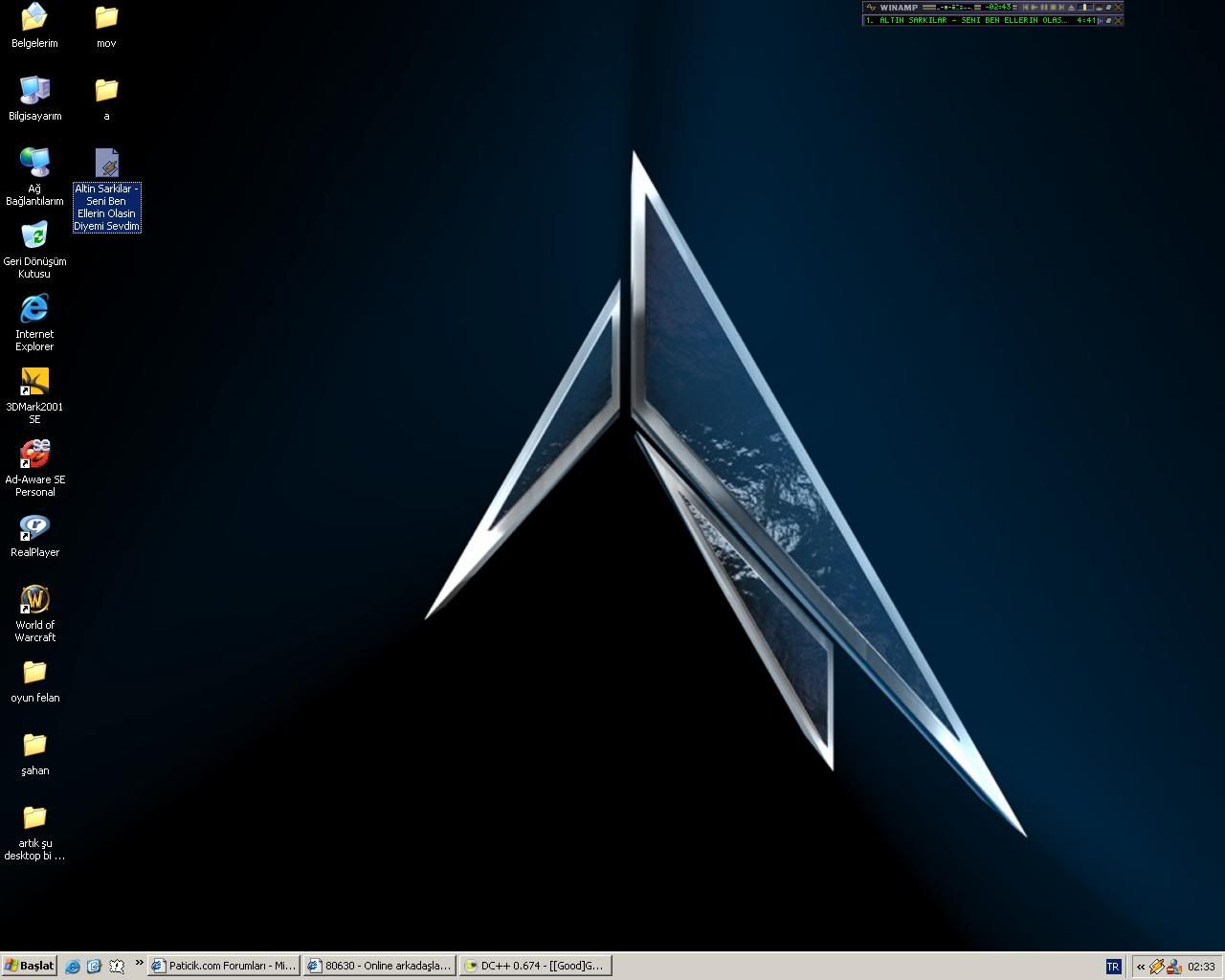Click the Başlat start button
This screenshot has height=980, width=1225.
(x=29, y=966)
